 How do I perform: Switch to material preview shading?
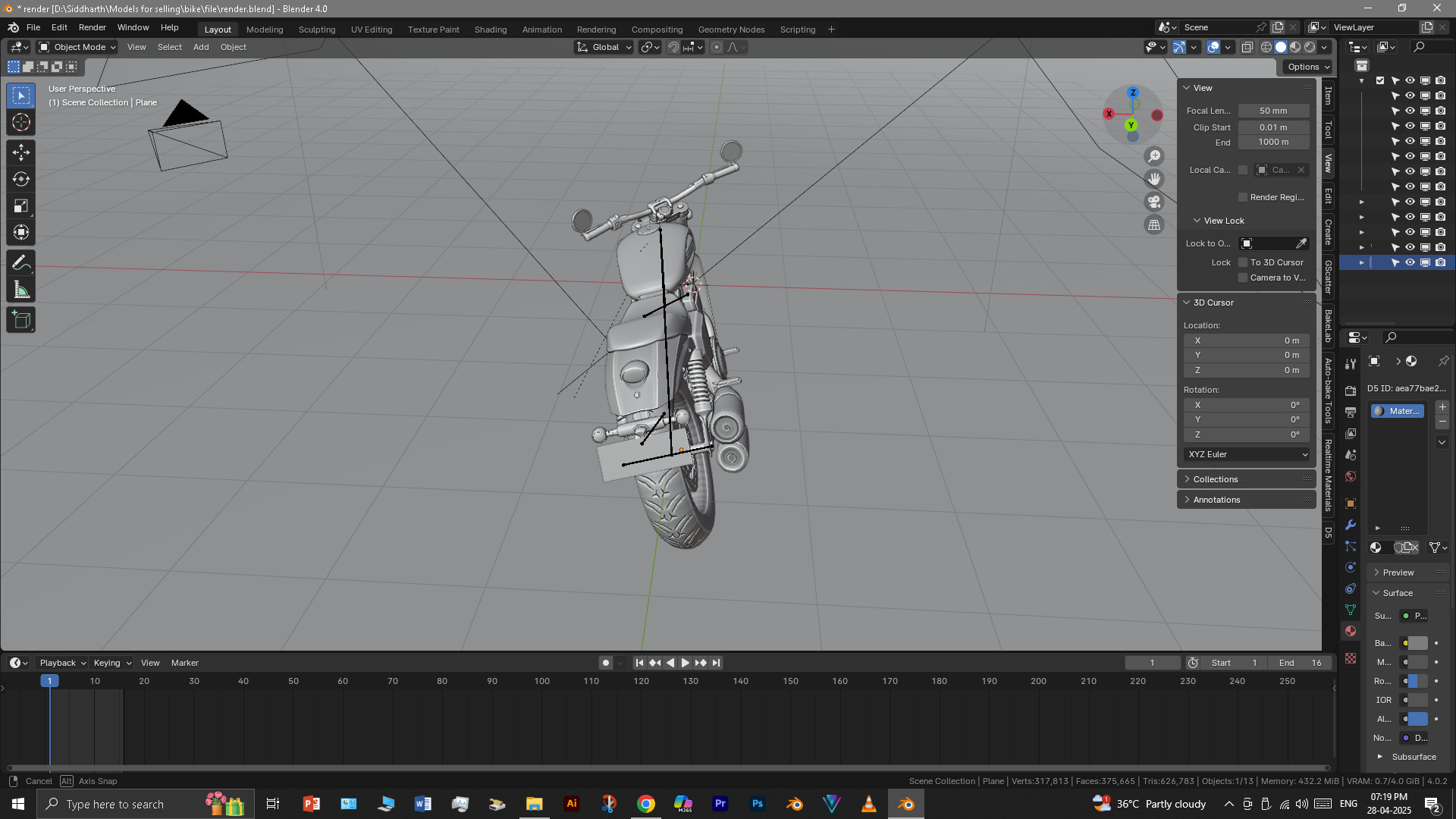pyautogui.click(x=1295, y=47)
